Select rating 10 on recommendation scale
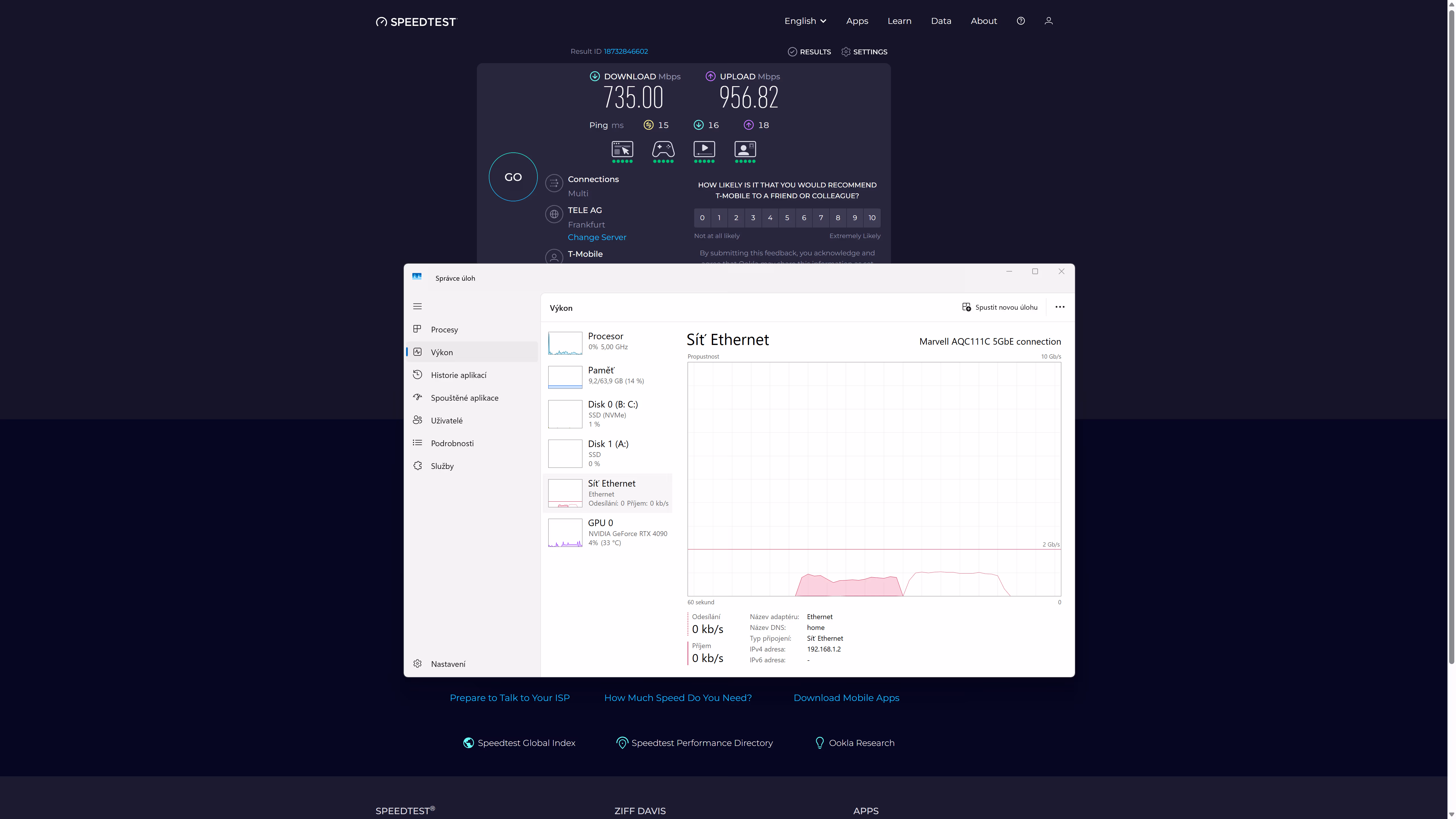This screenshot has width=1456, height=819. click(x=872, y=218)
